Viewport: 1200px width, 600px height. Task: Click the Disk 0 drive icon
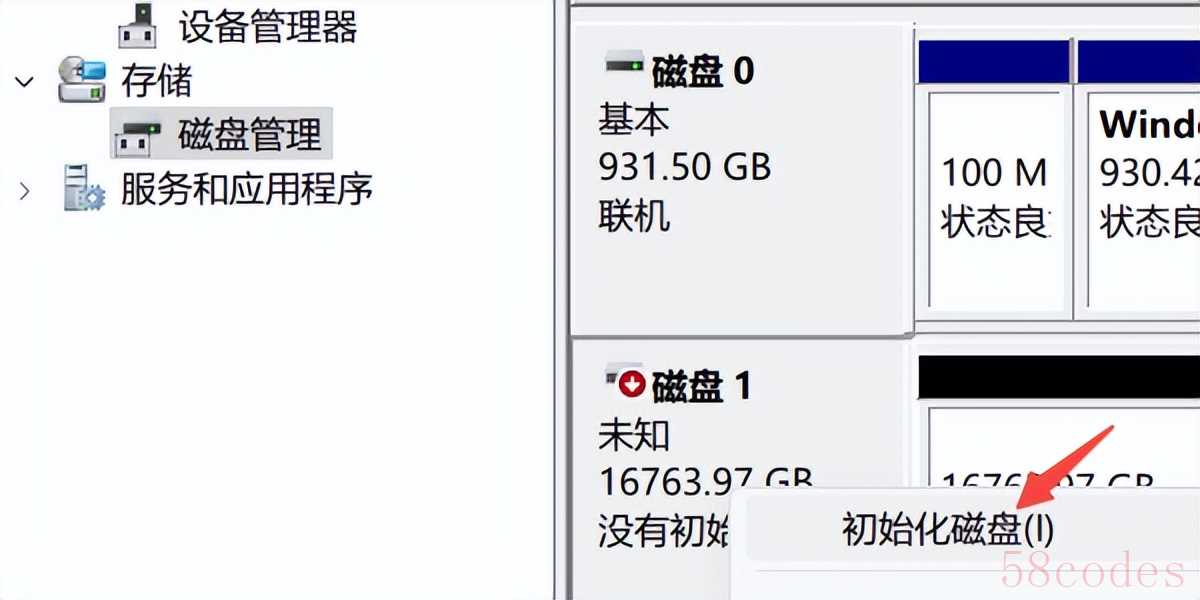[624, 67]
